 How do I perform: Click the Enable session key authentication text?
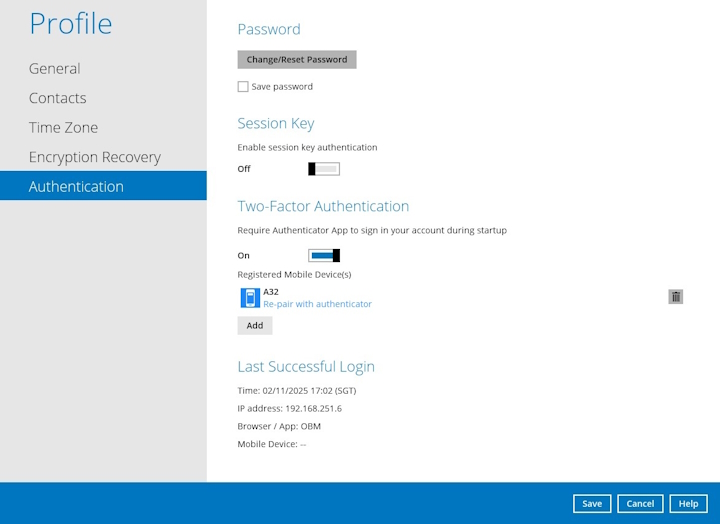click(307, 147)
